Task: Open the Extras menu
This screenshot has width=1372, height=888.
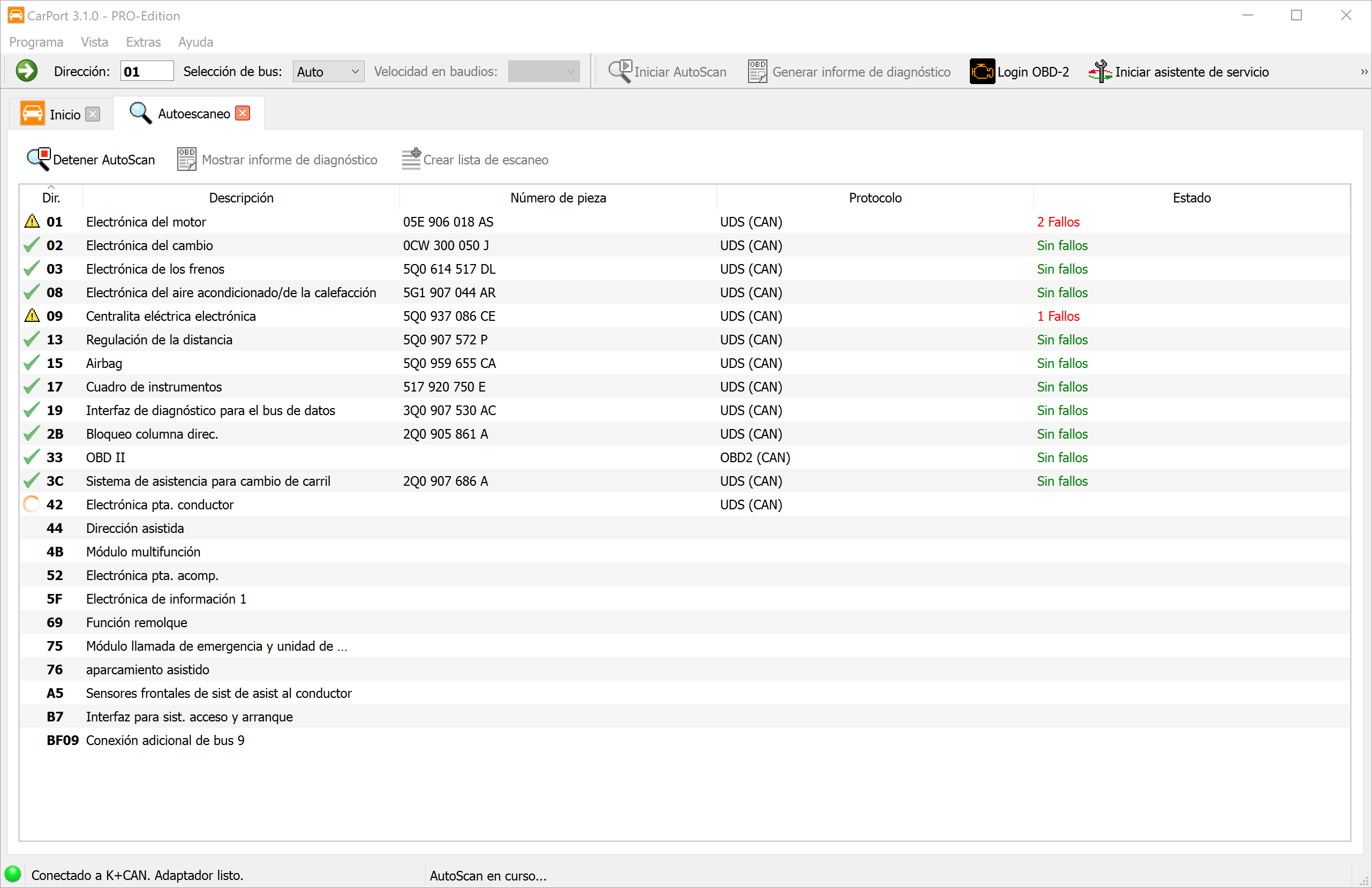Action: pyautogui.click(x=143, y=42)
